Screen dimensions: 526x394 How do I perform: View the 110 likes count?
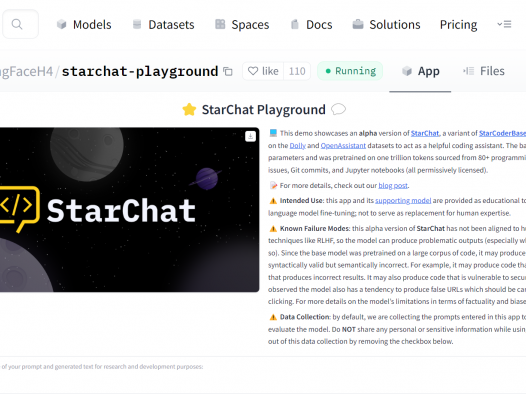click(x=297, y=71)
